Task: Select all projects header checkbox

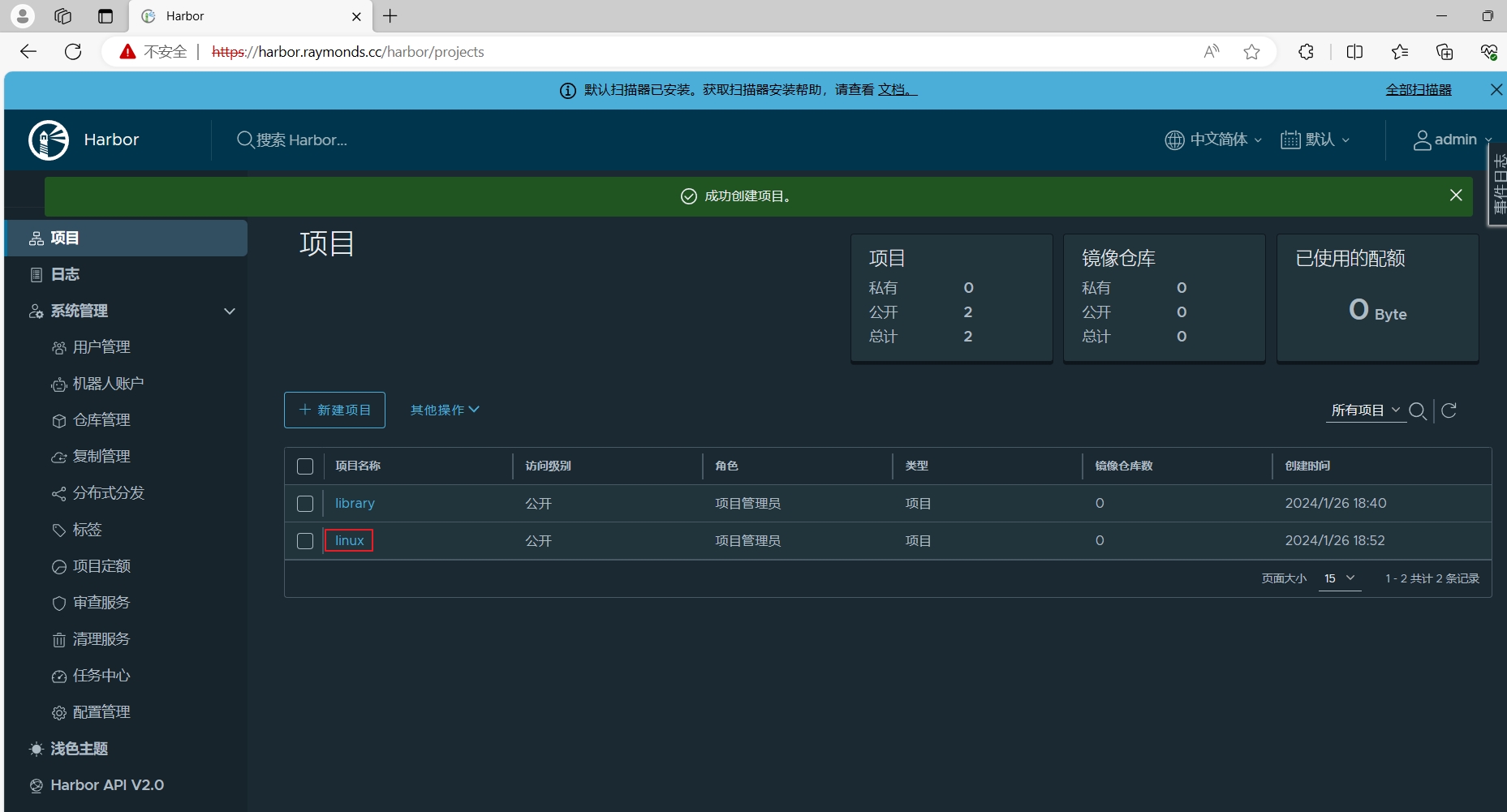Action: (x=305, y=466)
